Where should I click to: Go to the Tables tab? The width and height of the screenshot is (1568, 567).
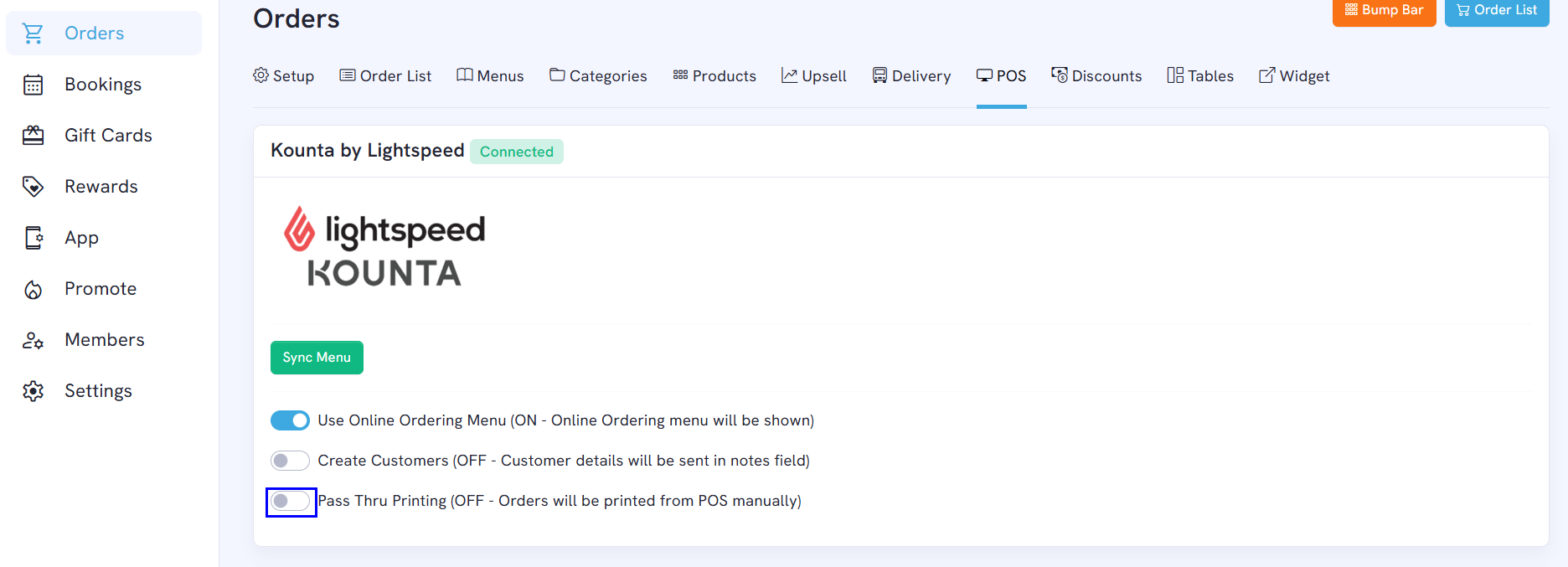tap(1200, 76)
